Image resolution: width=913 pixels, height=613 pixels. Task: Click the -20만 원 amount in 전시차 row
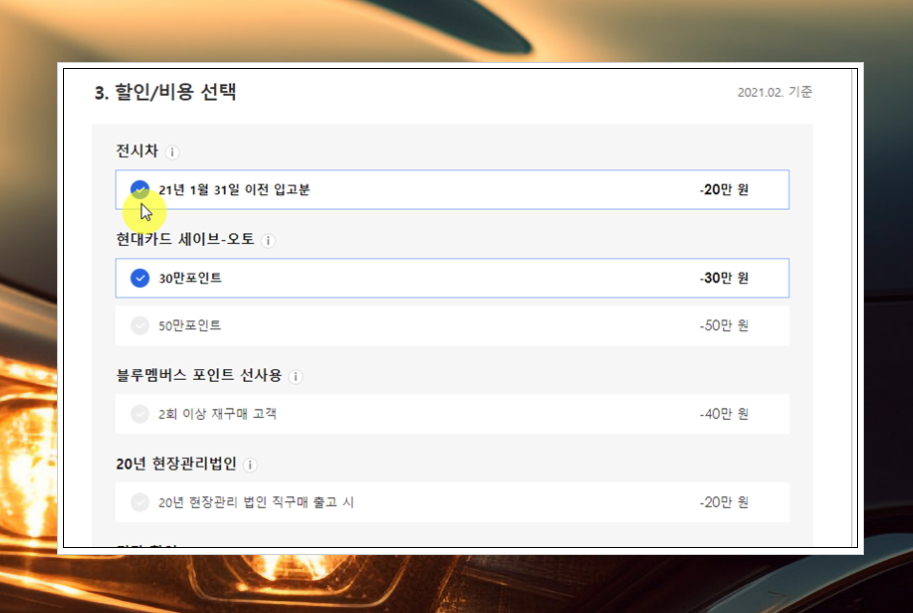(724, 190)
